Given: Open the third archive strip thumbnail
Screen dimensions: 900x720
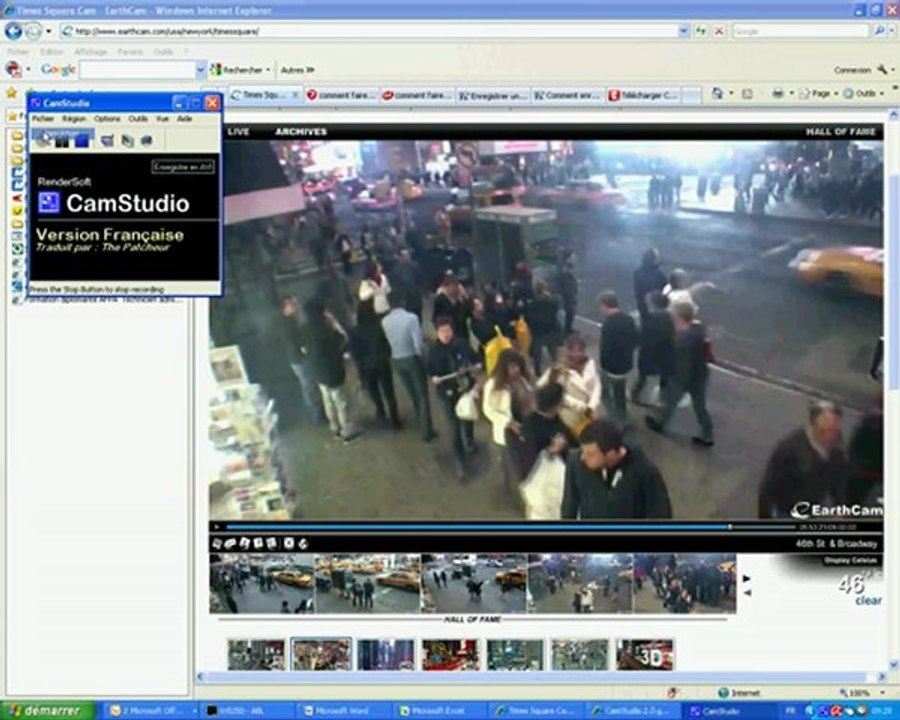Looking at the screenshot, I should (x=474, y=583).
